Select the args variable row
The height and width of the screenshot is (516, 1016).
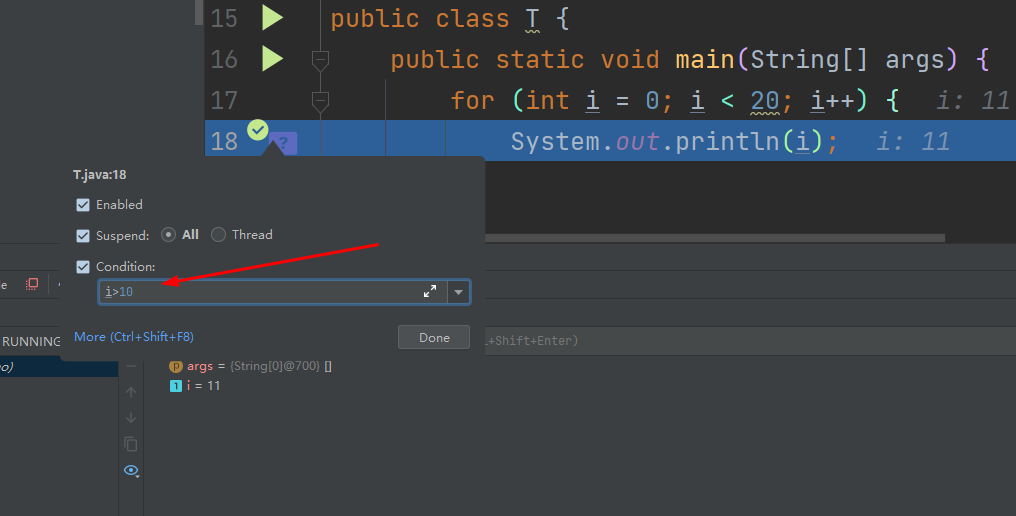click(x=250, y=366)
